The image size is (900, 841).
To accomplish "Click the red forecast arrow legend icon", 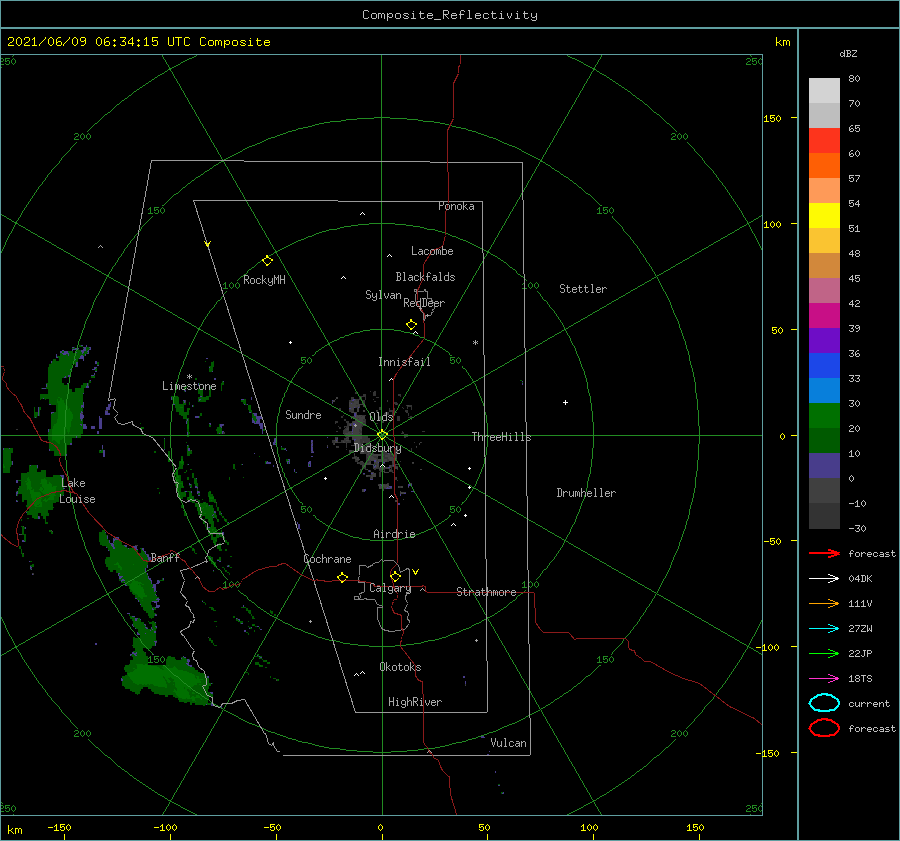I will 824,553.
